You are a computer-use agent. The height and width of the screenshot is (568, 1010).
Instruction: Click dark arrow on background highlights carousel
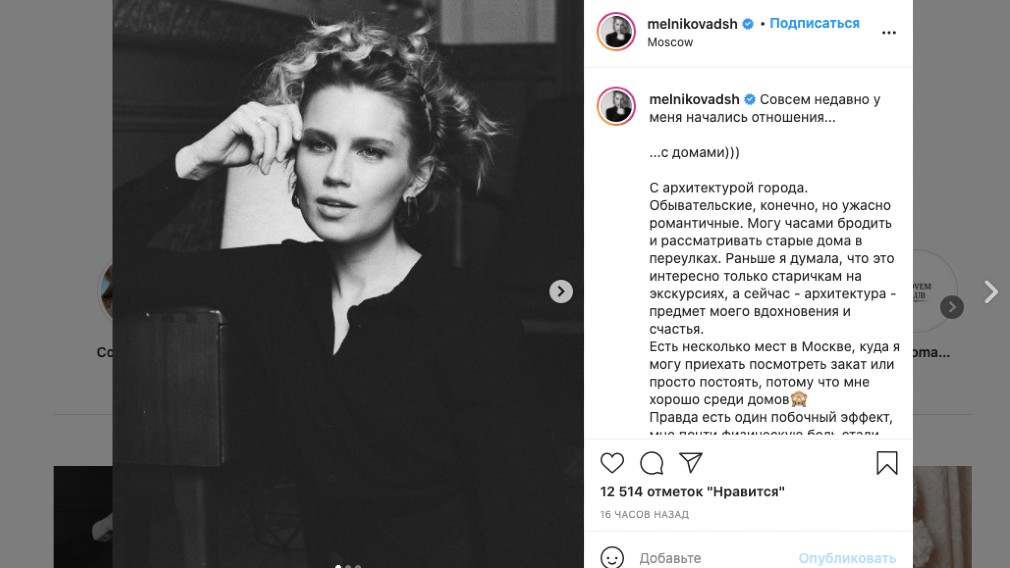951,307
